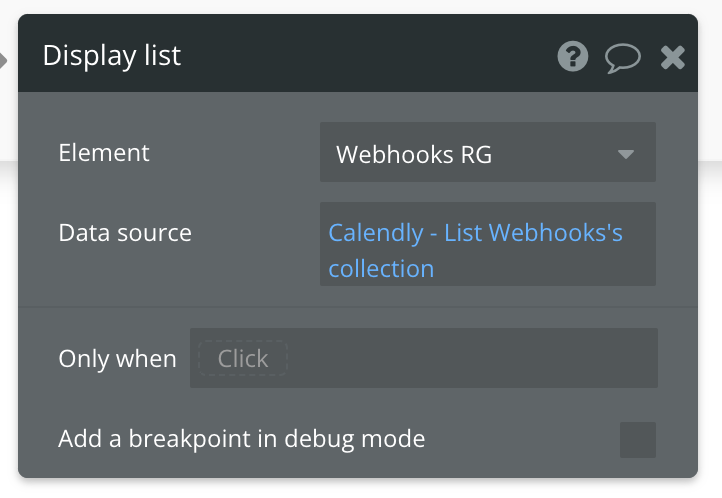722x498 pixels.
Task: Click the Webhooks RG text in Element selector
Action: pyautogui.click(x=414, y=154)
